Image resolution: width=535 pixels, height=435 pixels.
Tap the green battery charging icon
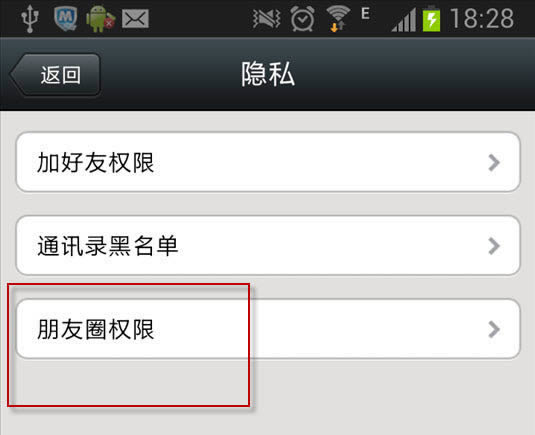tap(431, 19)
